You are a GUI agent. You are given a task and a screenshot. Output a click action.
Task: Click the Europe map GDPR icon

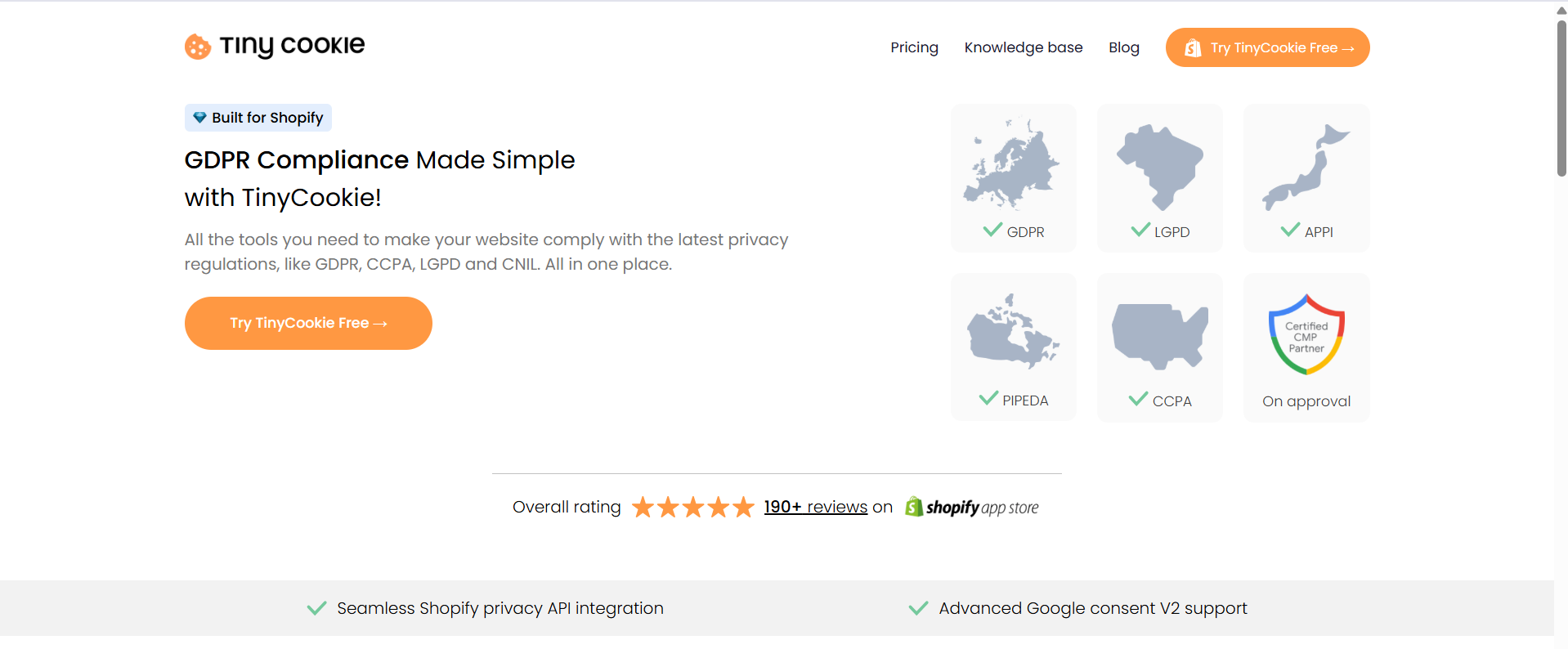1012,163
